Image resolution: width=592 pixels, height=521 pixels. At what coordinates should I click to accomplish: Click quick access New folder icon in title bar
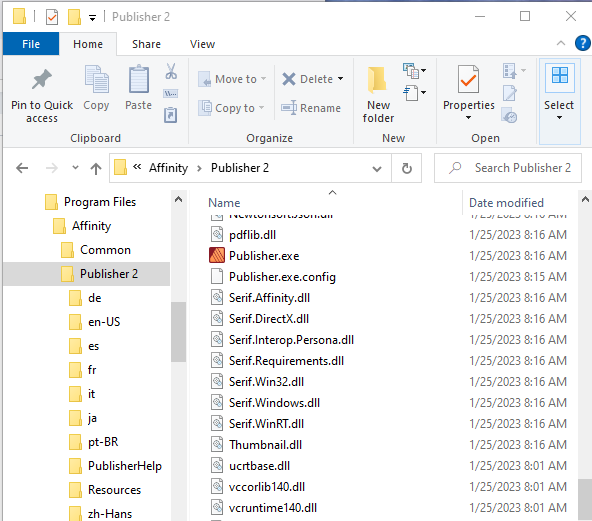74,17
